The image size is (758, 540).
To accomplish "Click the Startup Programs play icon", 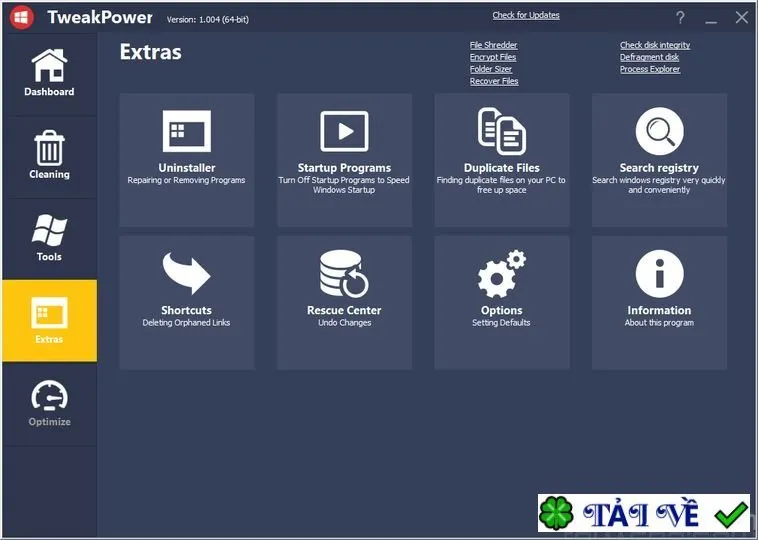I will (x=344, y=131).
